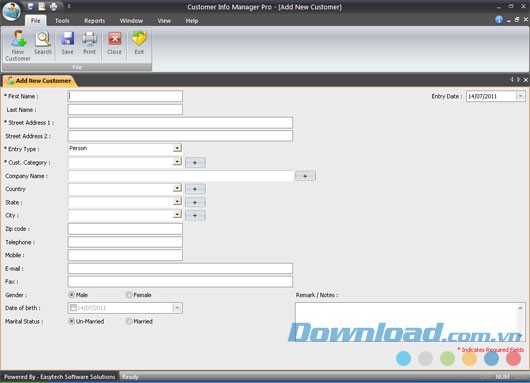Viewport: 530px width, 383px height.
Task: Expand the Country dropdown
Action: click(177, 188)
